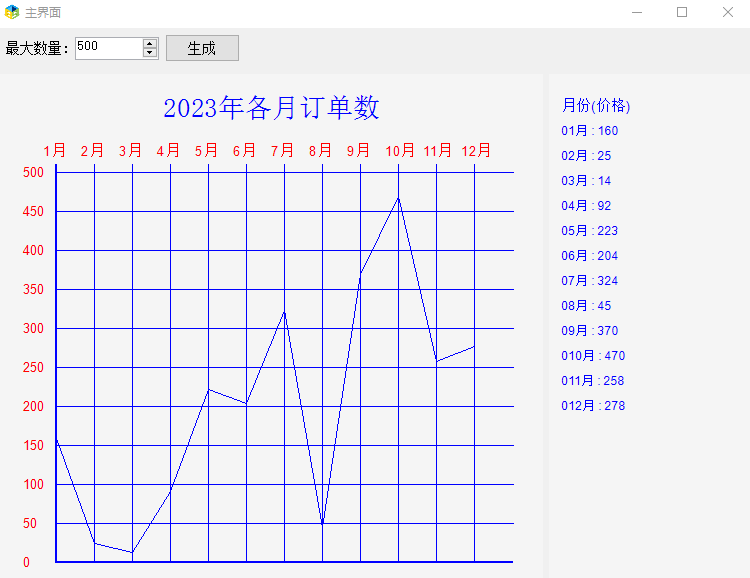The image size is (750, 578).
Task: Click the 主界面 window title text
Action: [43, 12]
